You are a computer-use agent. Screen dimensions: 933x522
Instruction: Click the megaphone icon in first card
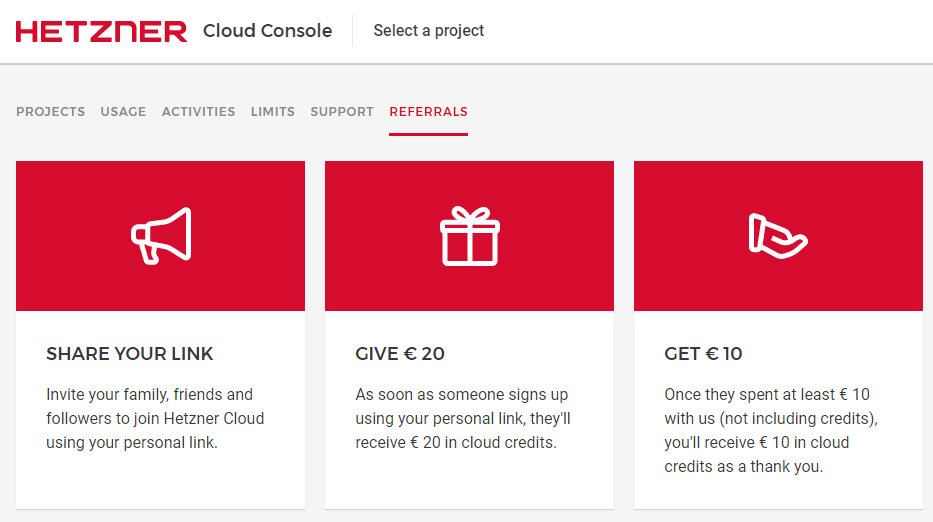click(161, 236)
